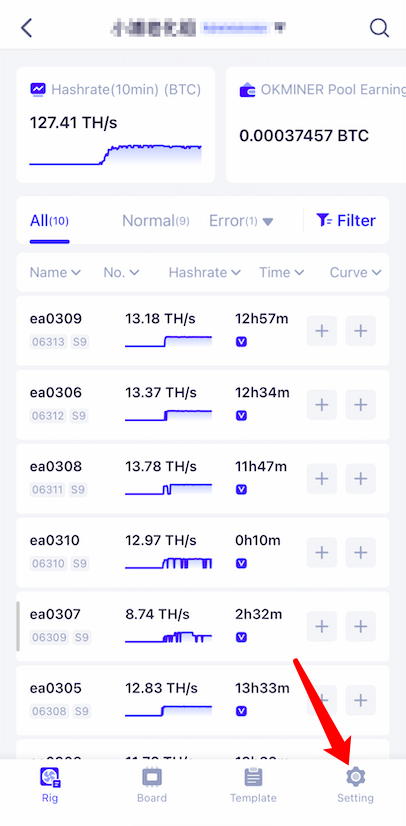Image resolution: width=406 pixels, height=826 pixels.
Task: Switch to the Normal(9) tab
Action: tap(156, 221)
